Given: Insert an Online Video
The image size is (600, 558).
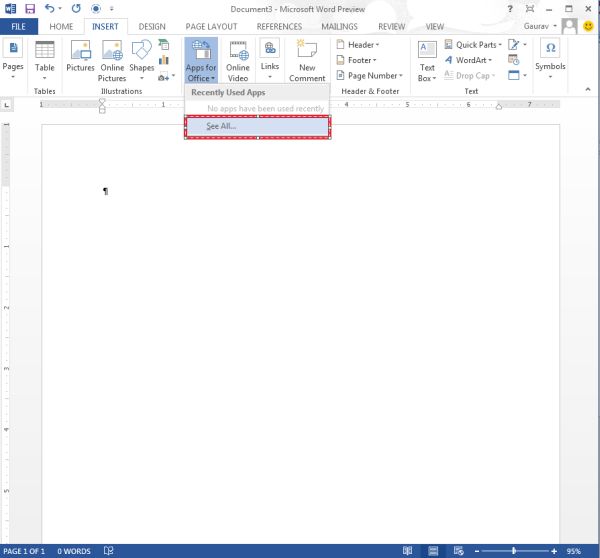Looking at the screenshot, I should pyautogui.click(x=238, y=60).
